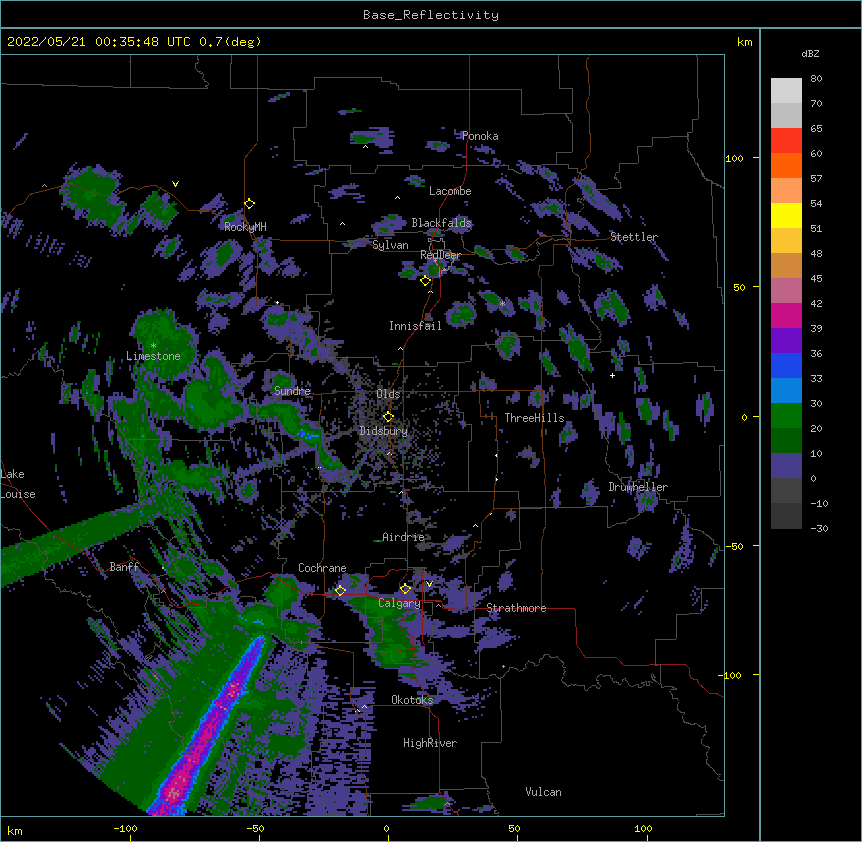Click the orange 60 dBZ legend swatch
The image size is (862, 842).
(x=786, y=165)
